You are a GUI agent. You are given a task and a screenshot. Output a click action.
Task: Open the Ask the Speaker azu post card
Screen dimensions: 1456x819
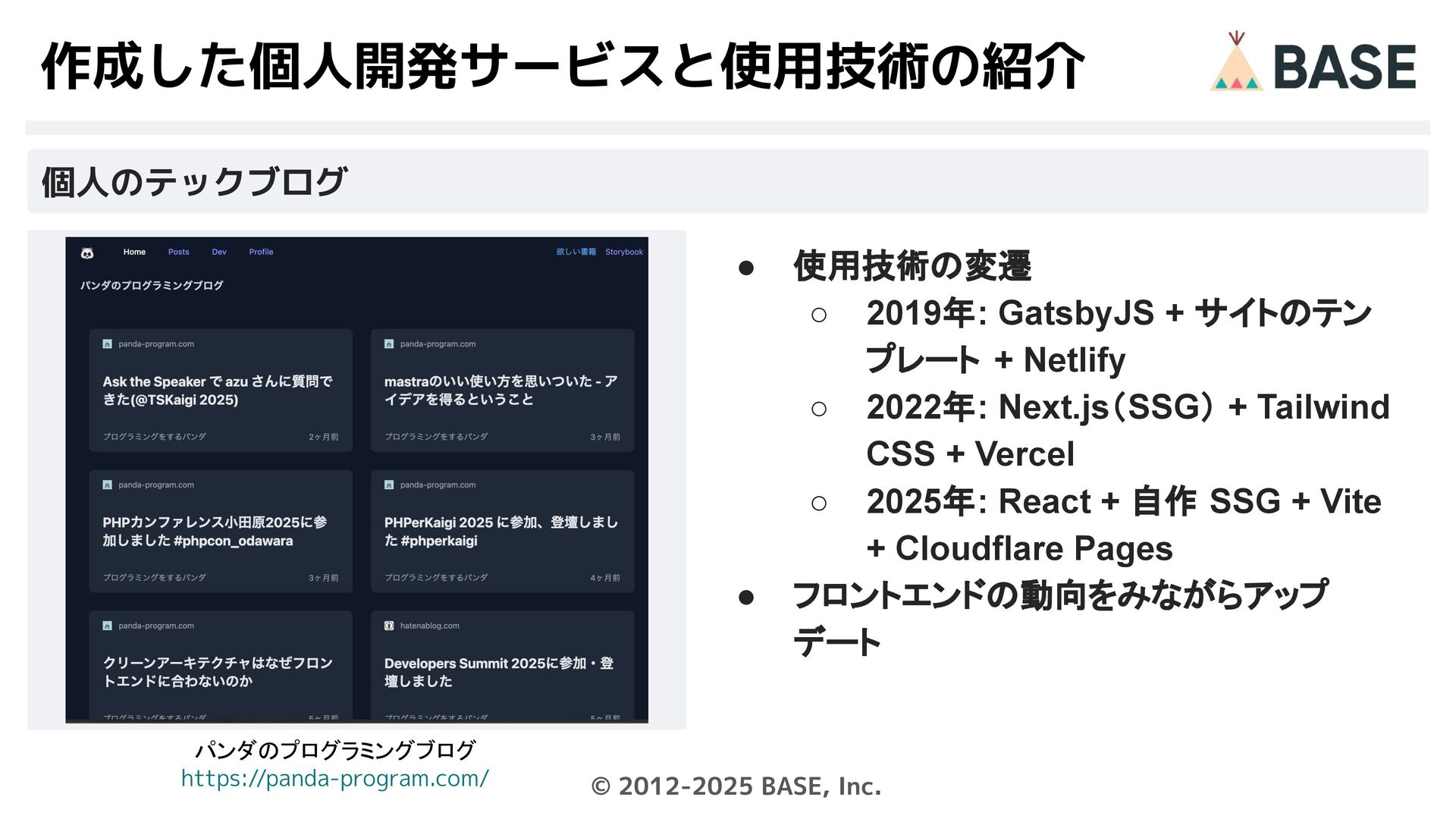[221, 391]
